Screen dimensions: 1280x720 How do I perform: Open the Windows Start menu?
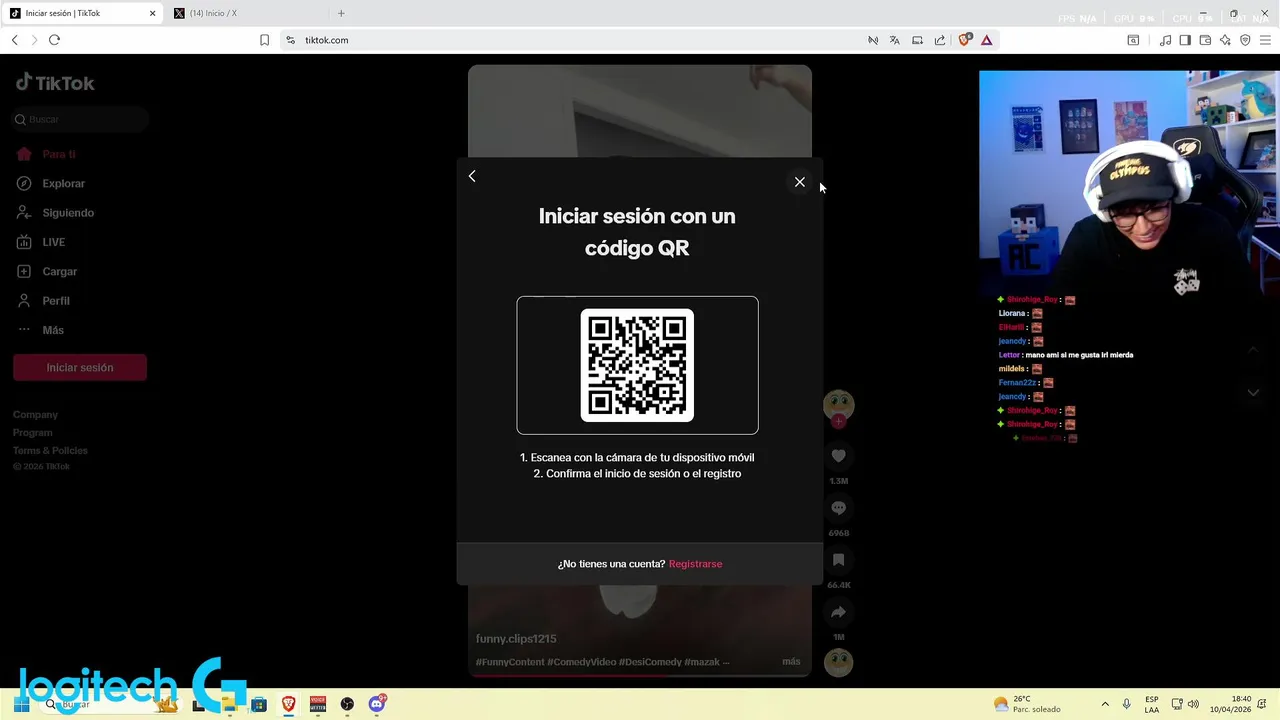click(20, 704)
